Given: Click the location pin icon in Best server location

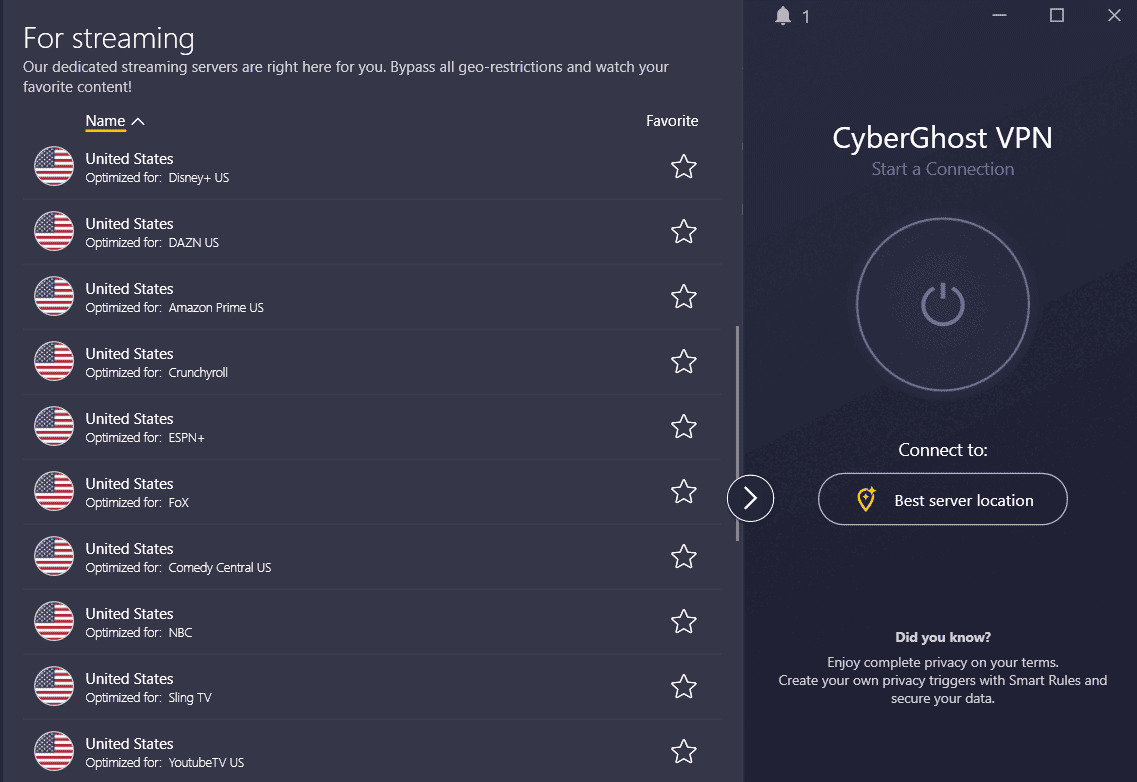Looking at the screenshot, I should 866,499.
